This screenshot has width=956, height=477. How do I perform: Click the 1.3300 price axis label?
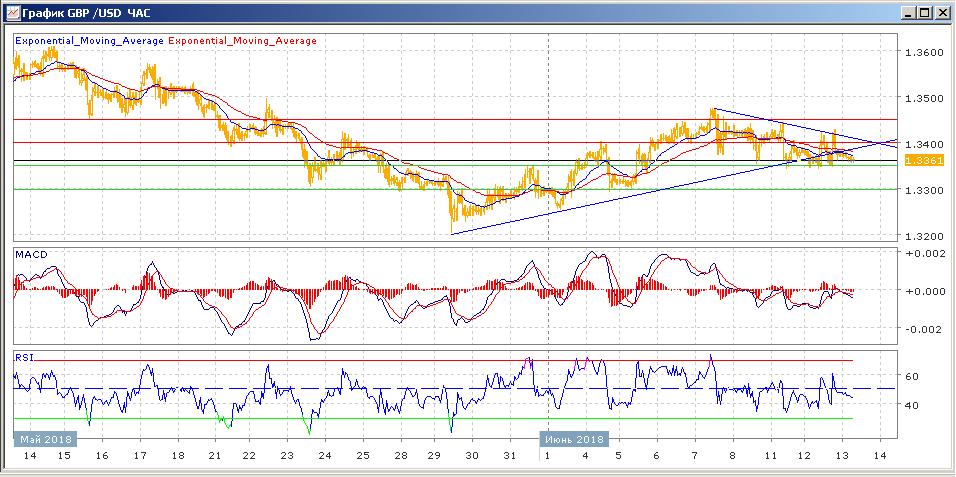(x=925, y=190)
